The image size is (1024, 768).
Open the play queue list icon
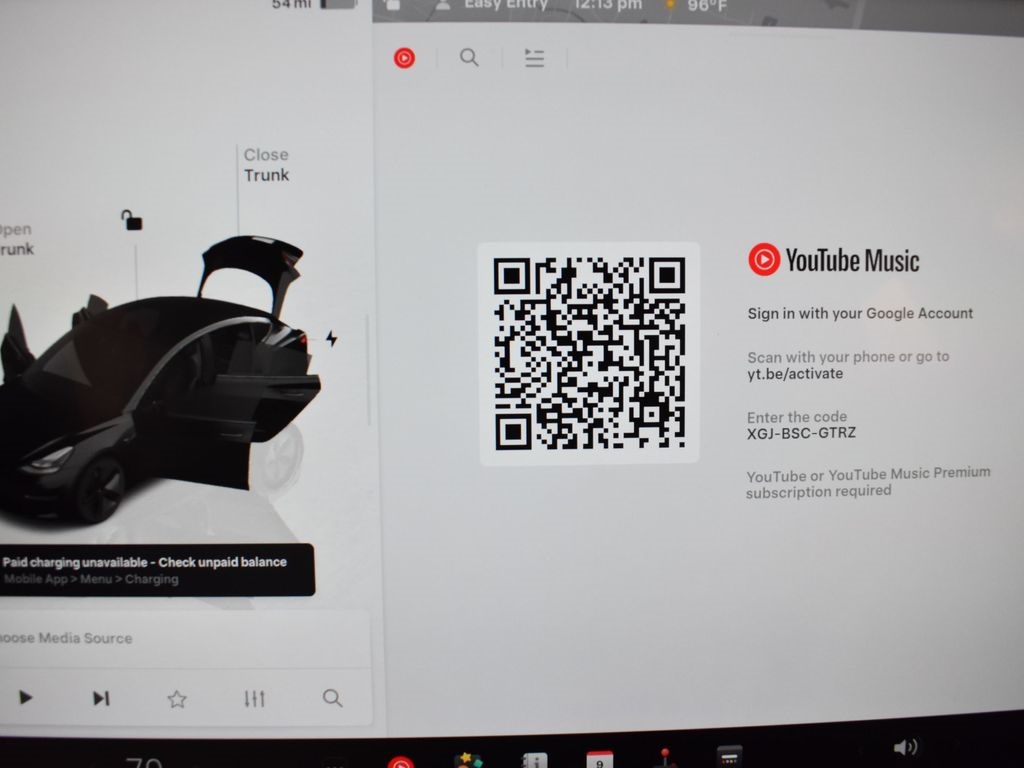tap(534, 58)
